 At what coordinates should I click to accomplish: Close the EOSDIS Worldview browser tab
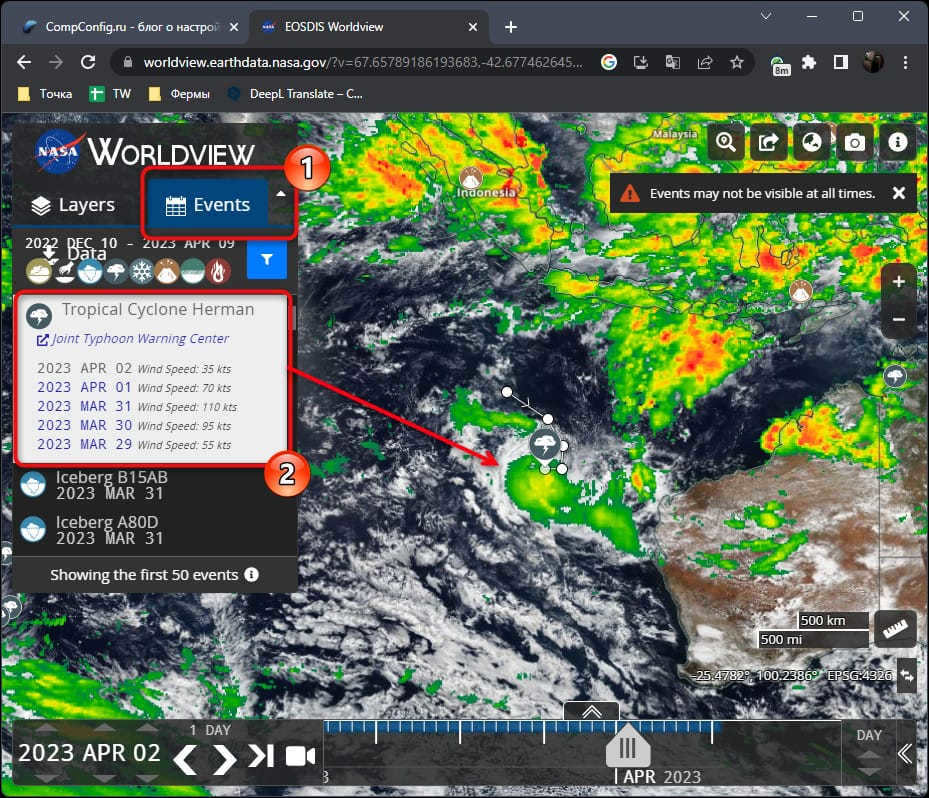473,27
